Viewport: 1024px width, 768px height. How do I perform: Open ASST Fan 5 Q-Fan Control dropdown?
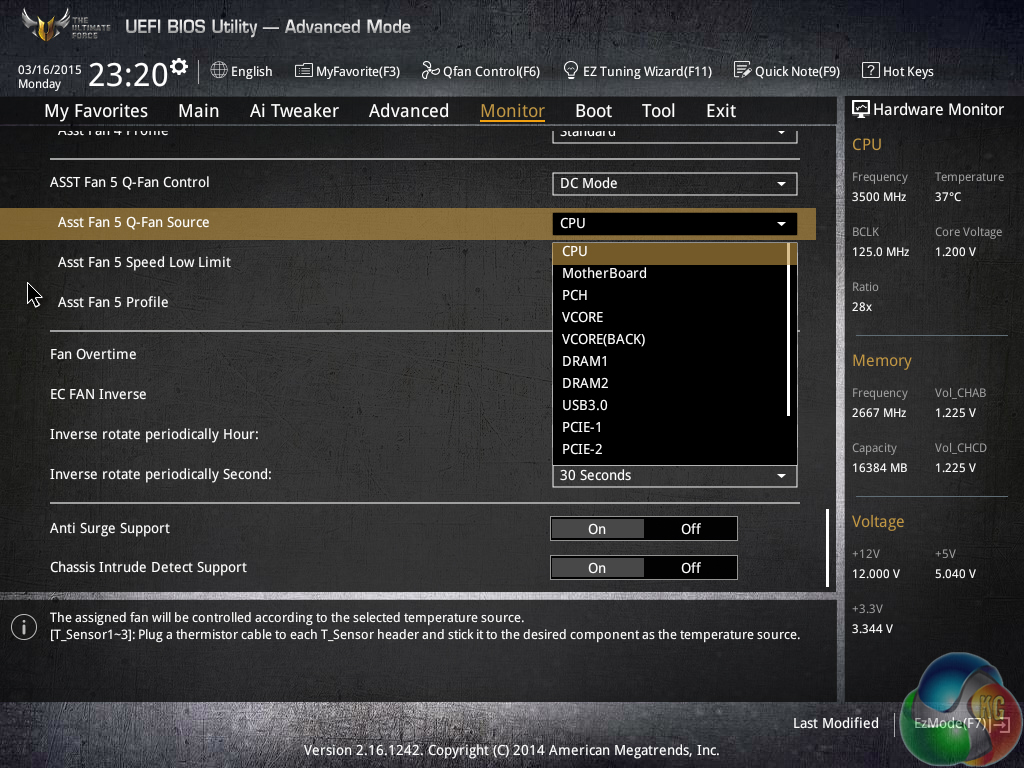[x=674, y=184]
